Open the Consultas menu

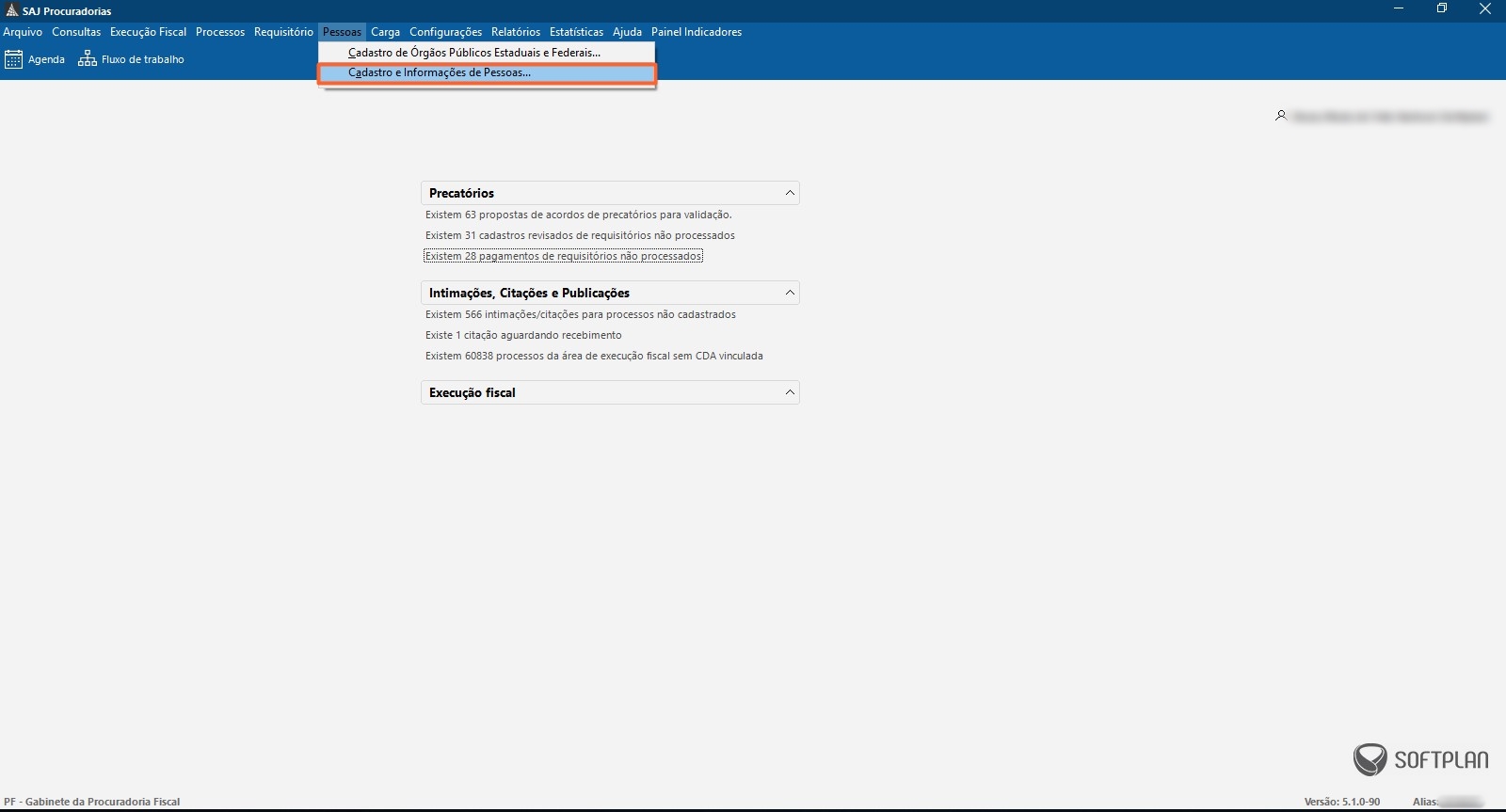[76, 32]
